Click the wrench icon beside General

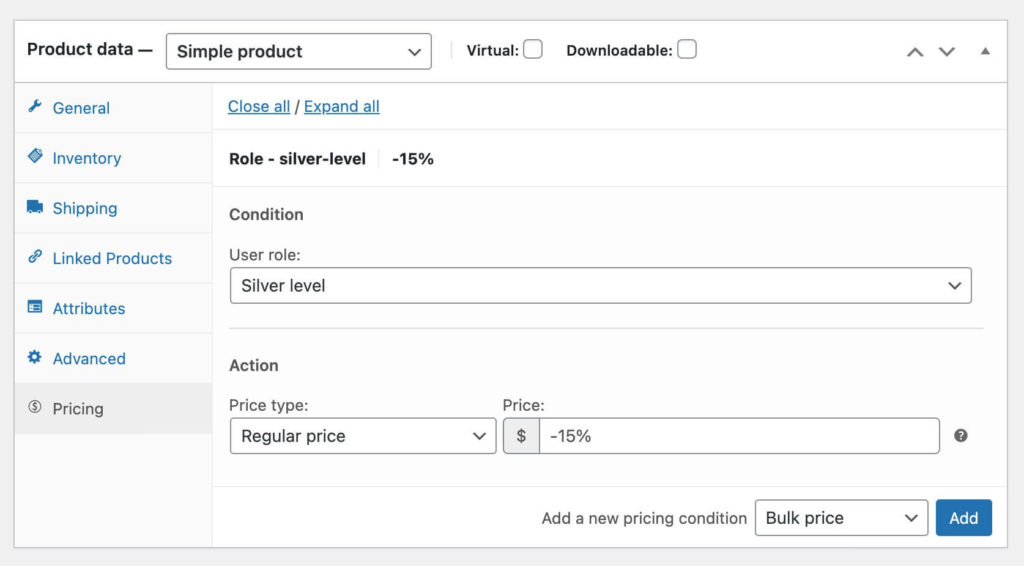pyautogui.click(x=35, y=106)
